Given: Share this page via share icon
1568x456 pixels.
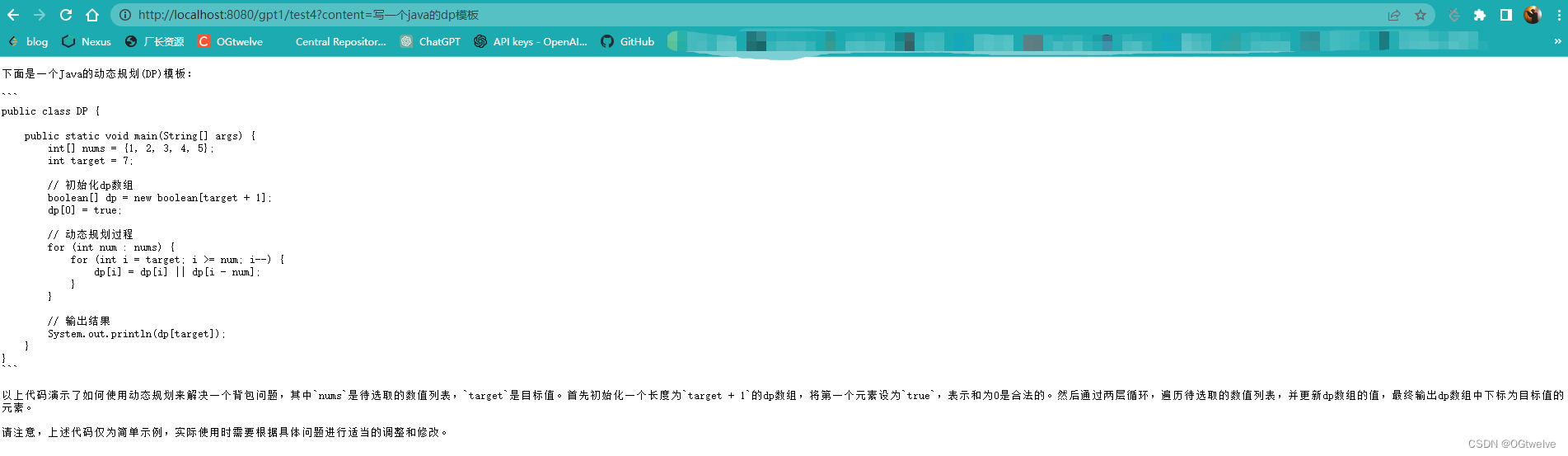Looking at the screenshot, I should click(1394, 15).
